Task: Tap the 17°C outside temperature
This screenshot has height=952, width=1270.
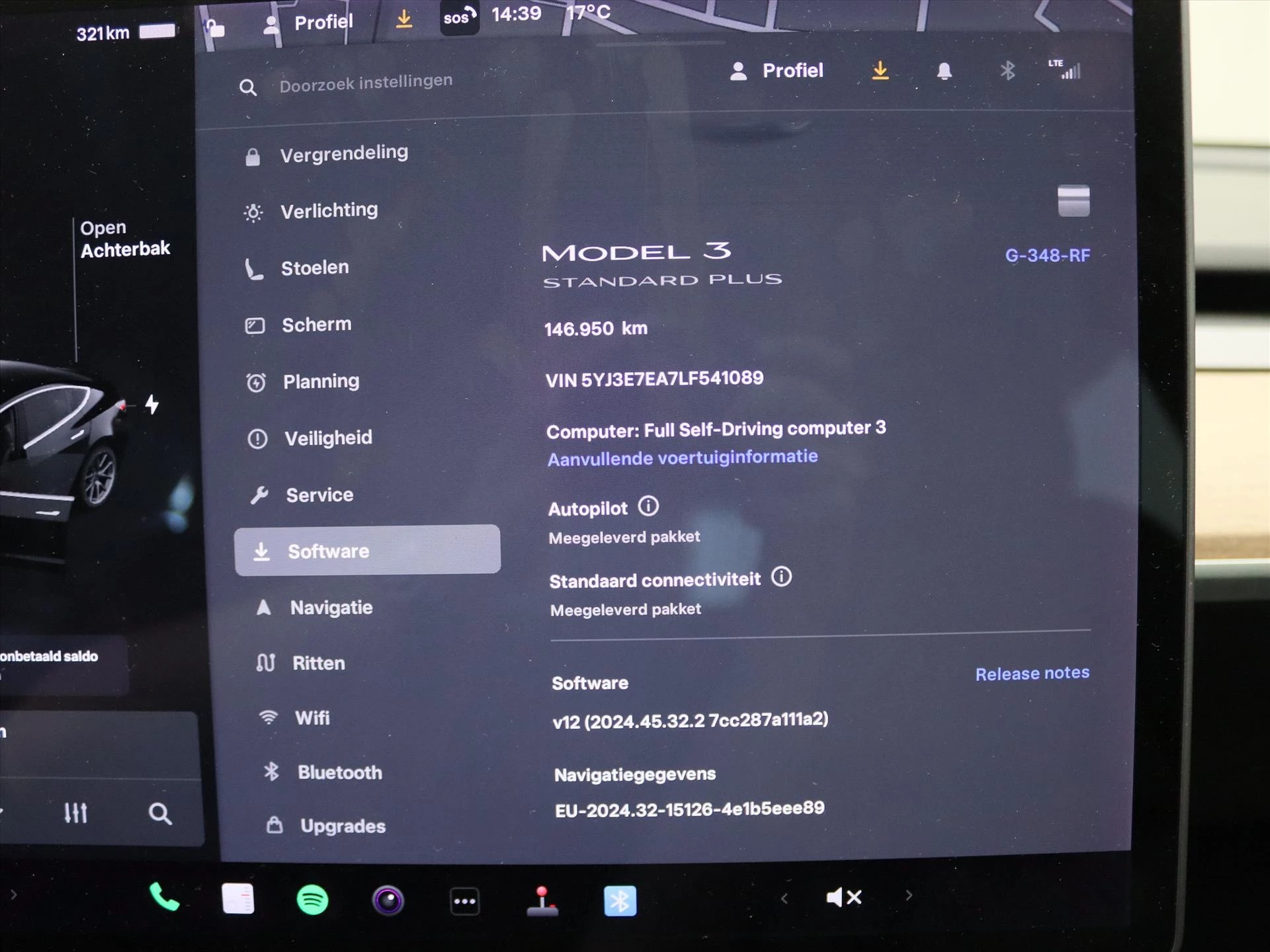Action: [587, 13]
